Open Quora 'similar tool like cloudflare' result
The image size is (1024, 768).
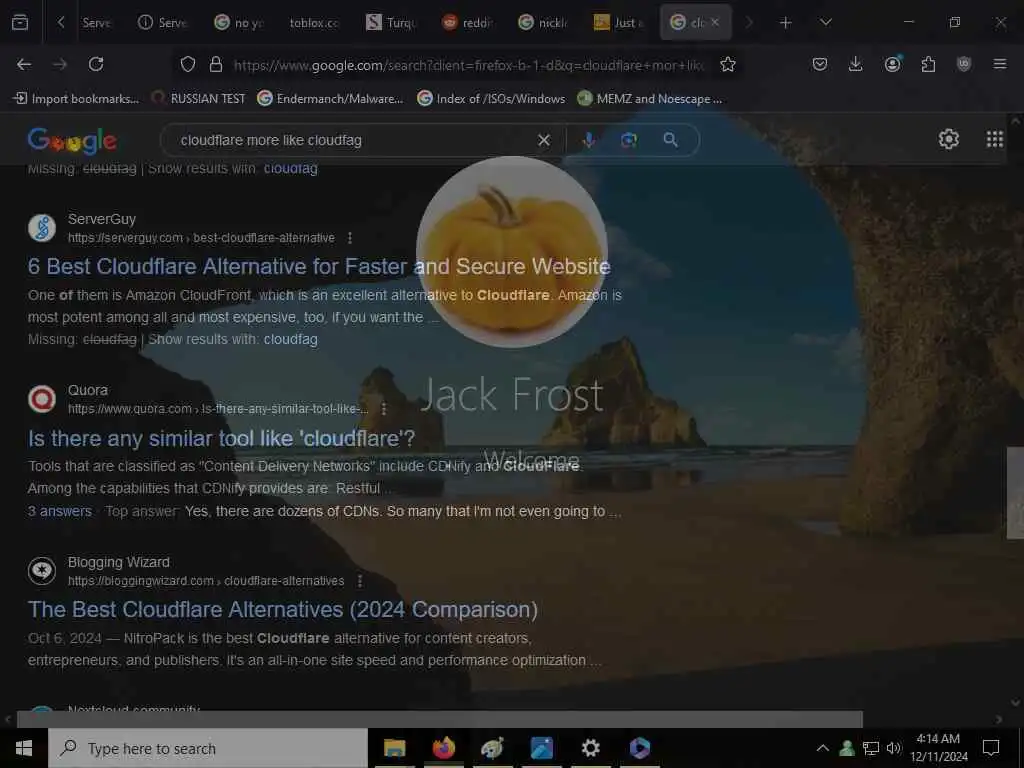tap(221, 438)
